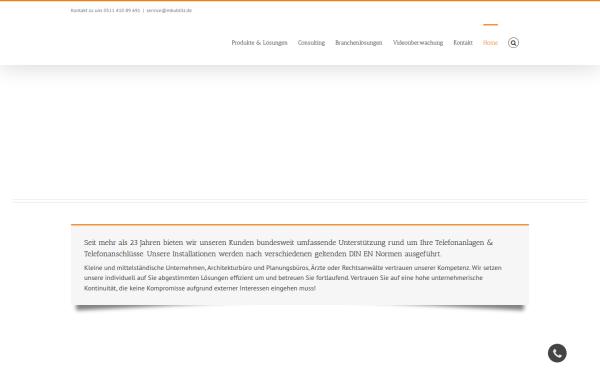Open the search magnifier icon in navigation
Screen dimensions: 600x375
(513, 43)
